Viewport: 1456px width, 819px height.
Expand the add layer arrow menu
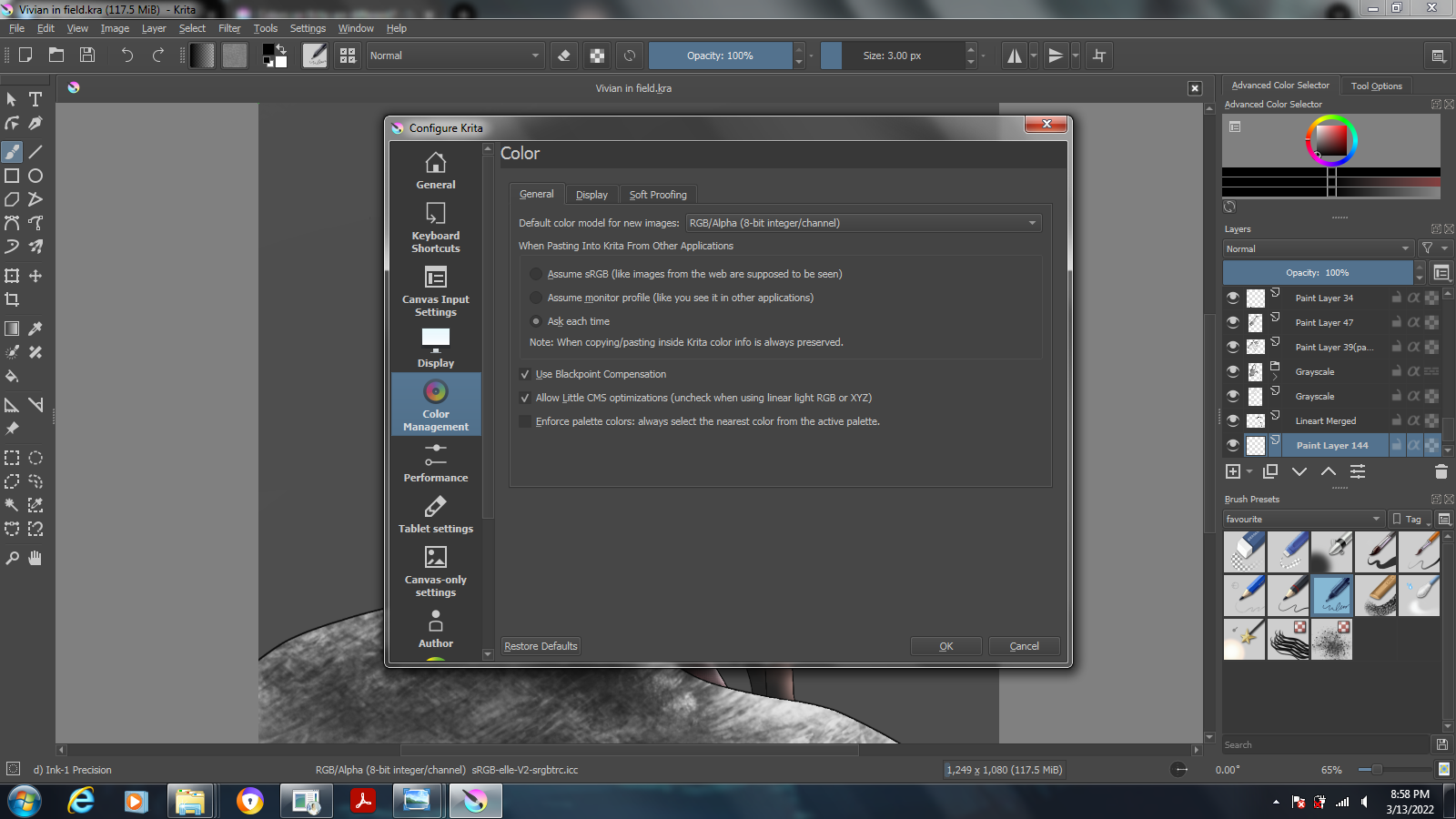click(1249, 471)
